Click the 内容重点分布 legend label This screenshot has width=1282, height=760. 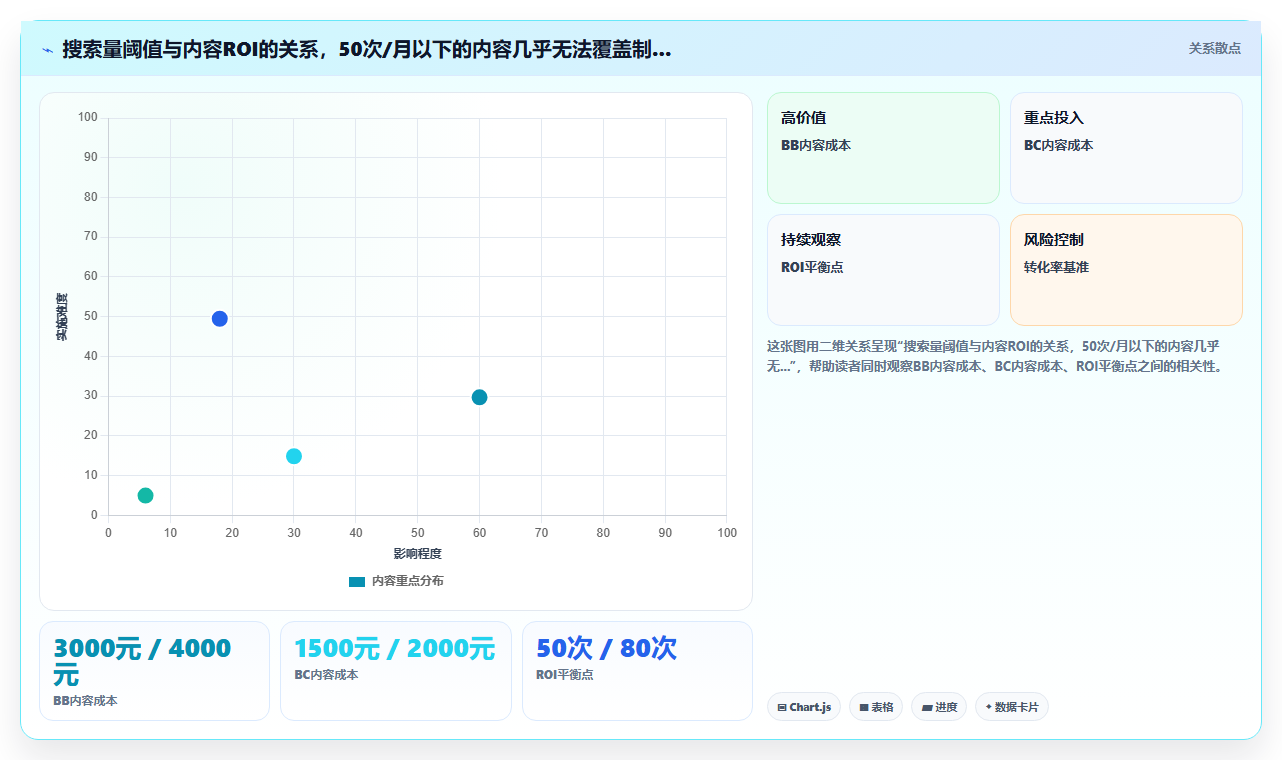(407, 581)
